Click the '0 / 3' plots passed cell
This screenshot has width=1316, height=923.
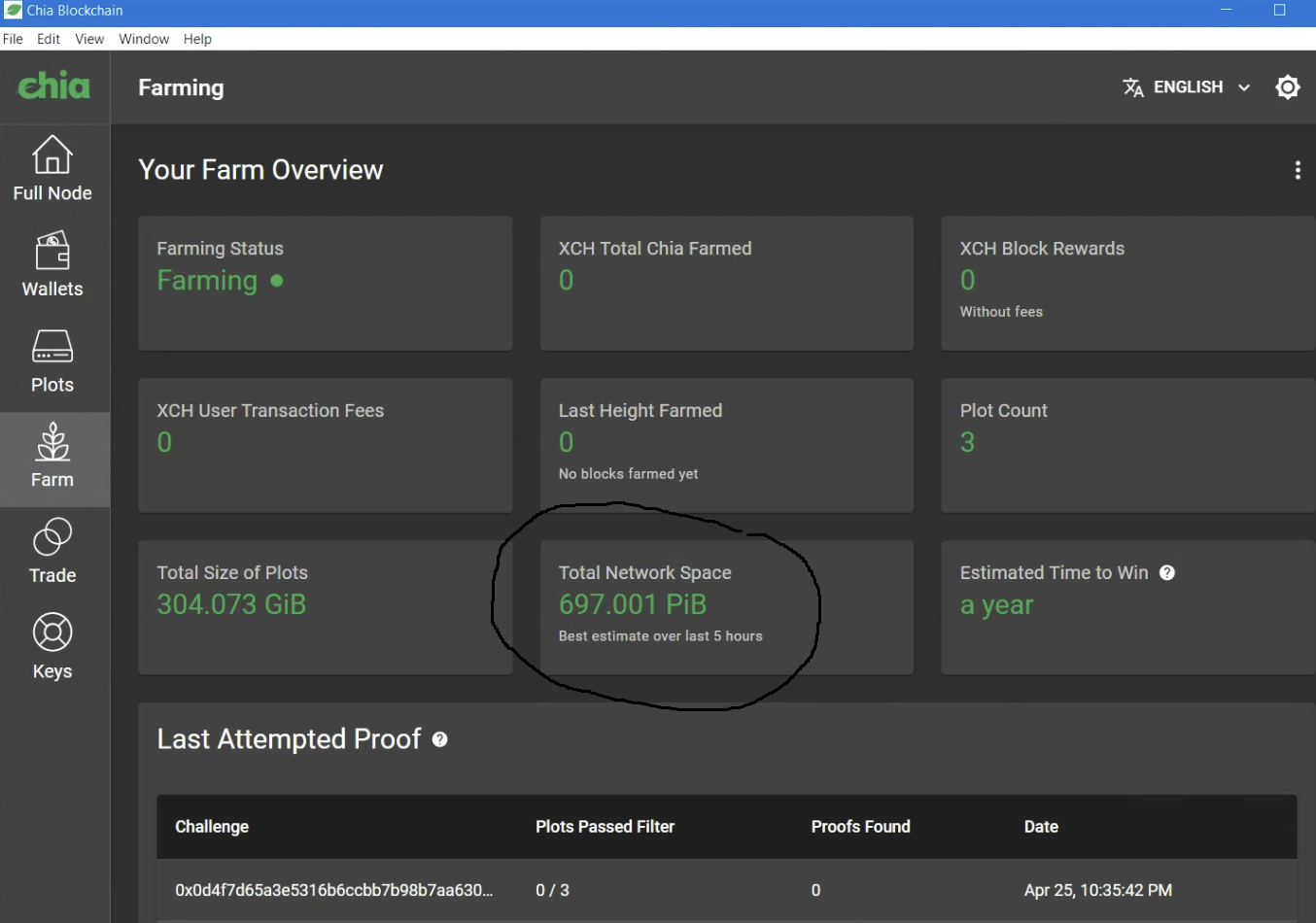point(552,890)
